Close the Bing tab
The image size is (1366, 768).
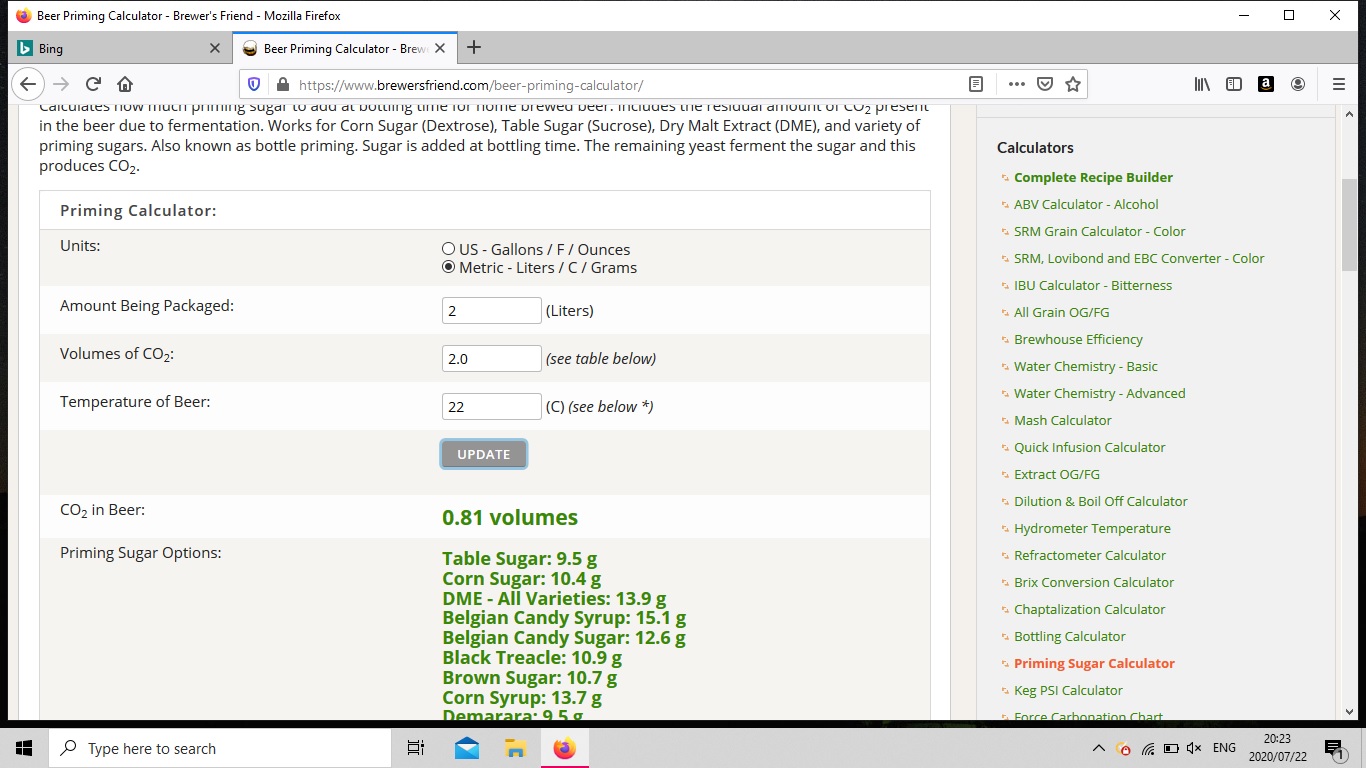(x=215, y=48)
